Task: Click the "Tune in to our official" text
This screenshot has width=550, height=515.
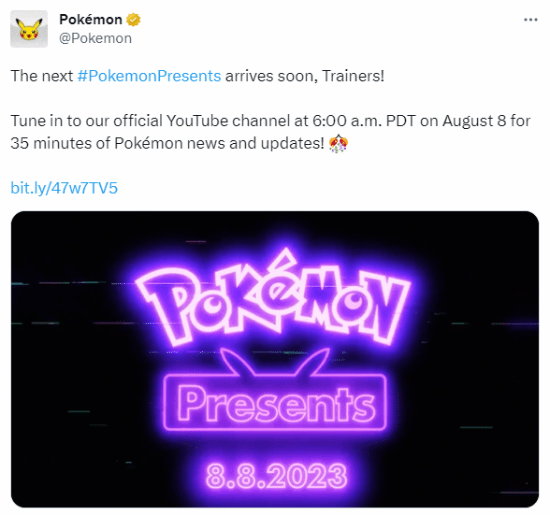Action: click(87, 121)
